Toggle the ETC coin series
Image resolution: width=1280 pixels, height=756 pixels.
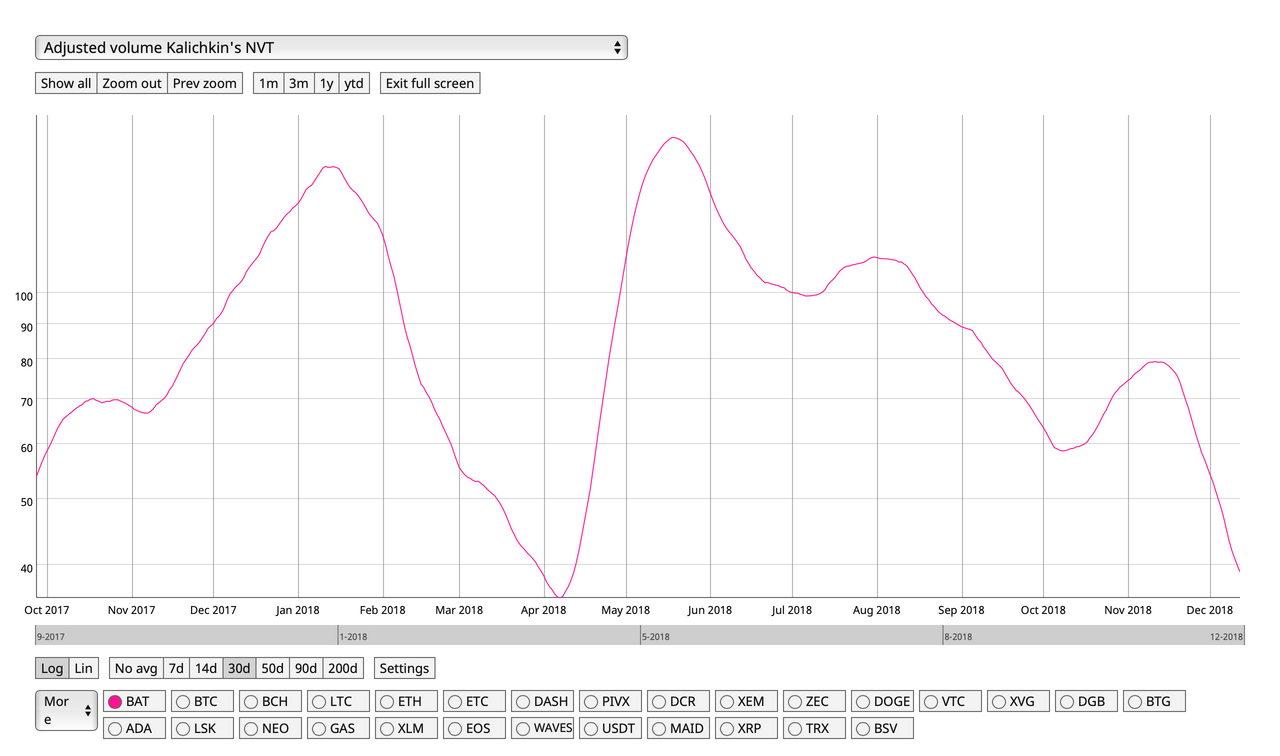pyautogui.click(x=475, y=701)
